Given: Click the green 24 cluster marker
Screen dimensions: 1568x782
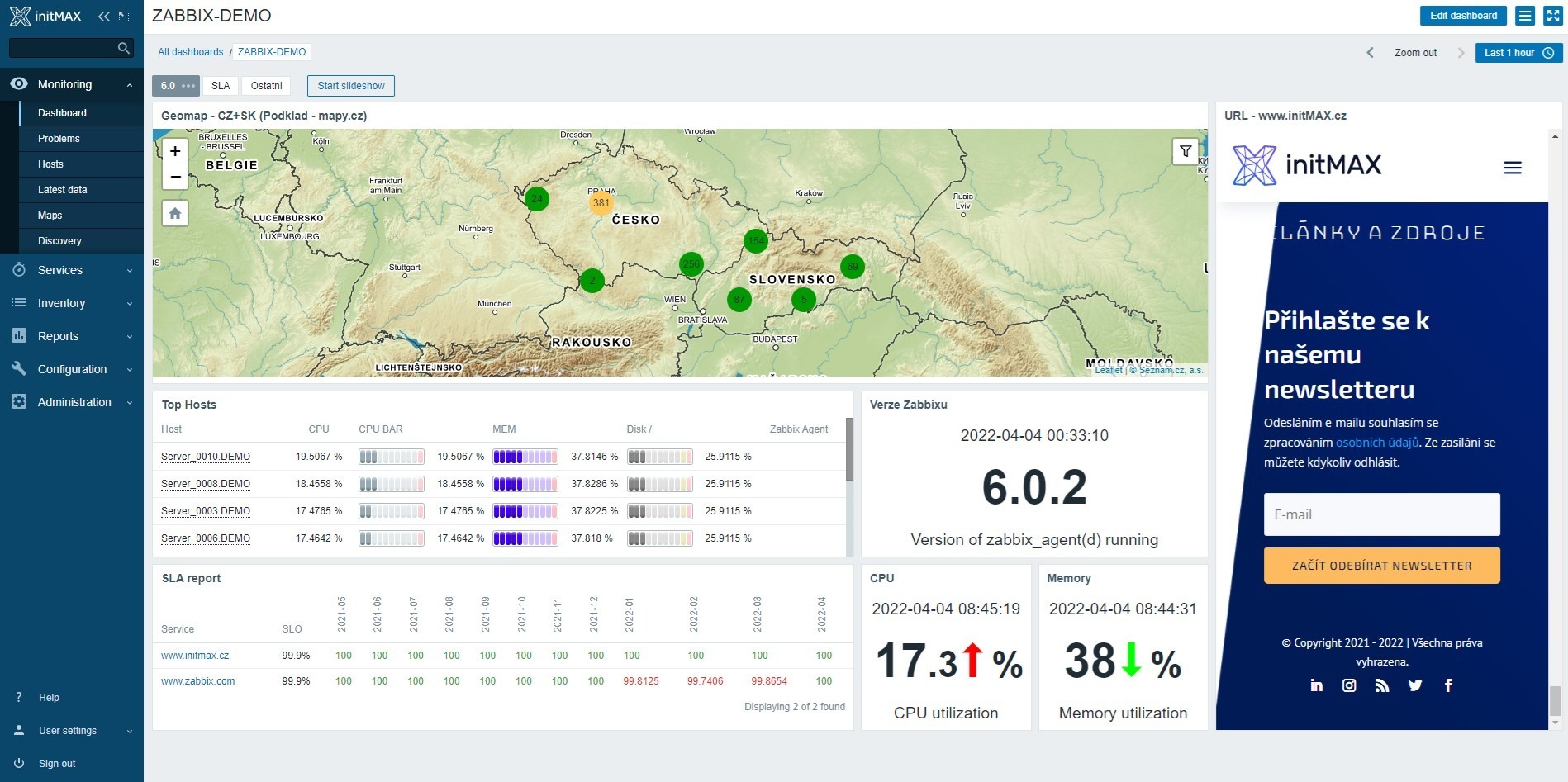Looking at the screenshot, I should (x=537, y=199).
